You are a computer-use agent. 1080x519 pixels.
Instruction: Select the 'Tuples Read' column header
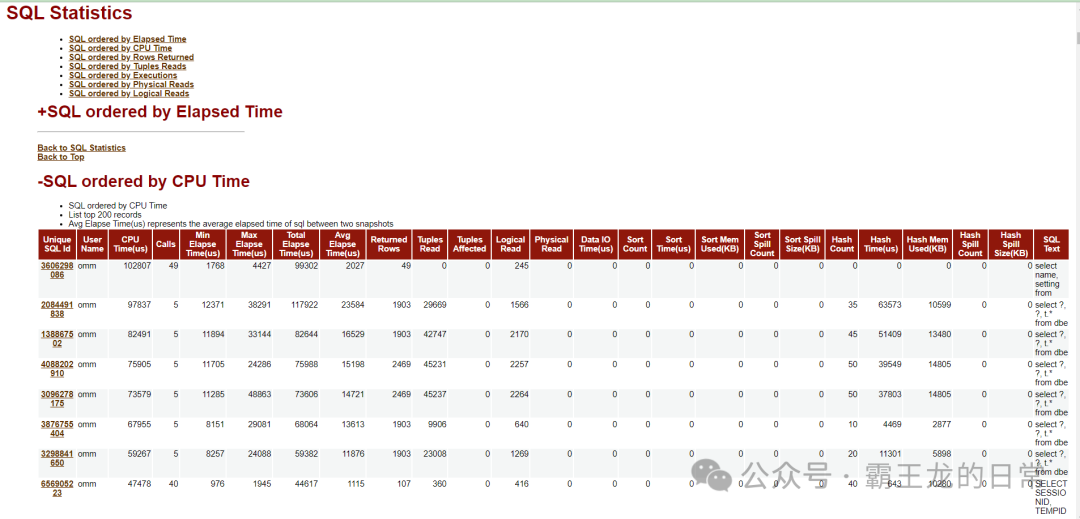pyautogui.click(x=430, y=244)
